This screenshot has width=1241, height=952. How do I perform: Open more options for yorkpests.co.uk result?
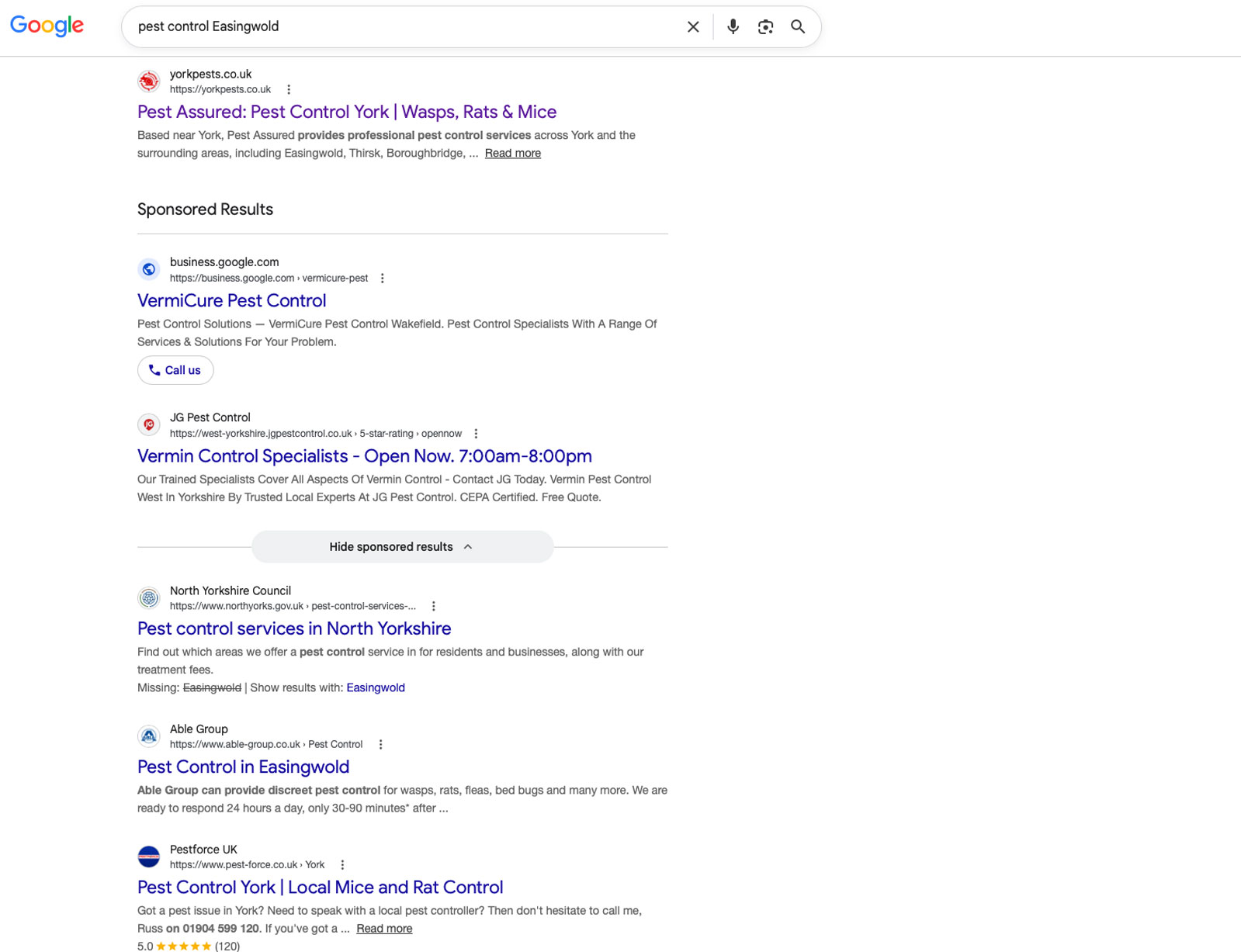tap(289, 89)
